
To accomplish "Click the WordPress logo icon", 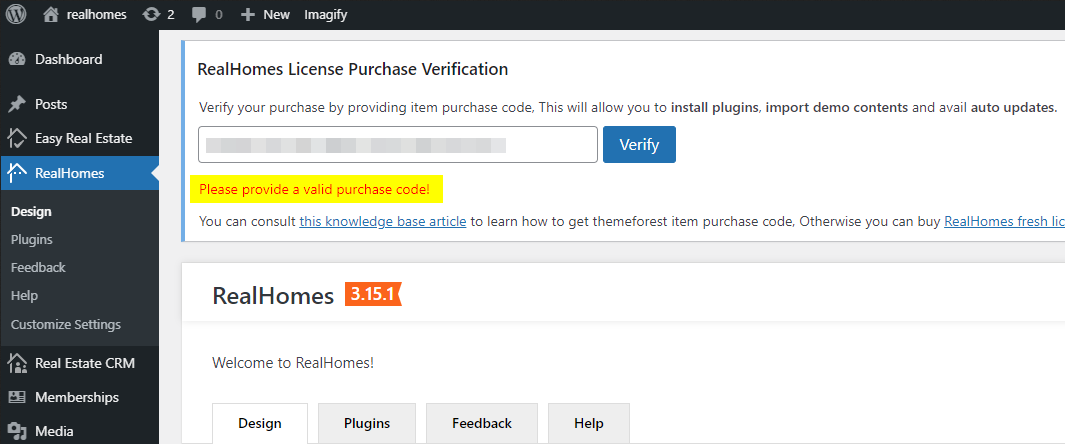I will (16, 14).
